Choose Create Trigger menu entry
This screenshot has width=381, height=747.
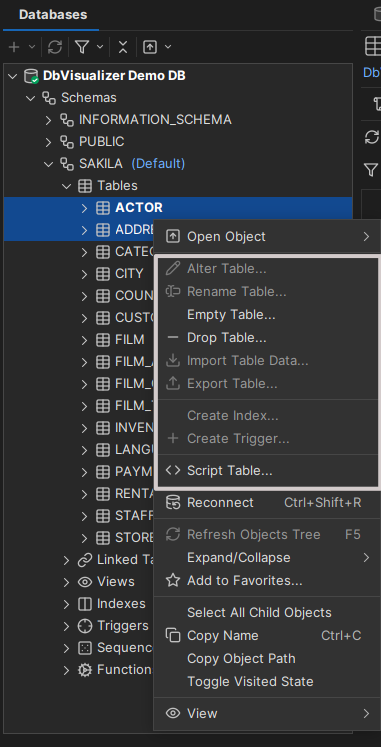(268, 438)
